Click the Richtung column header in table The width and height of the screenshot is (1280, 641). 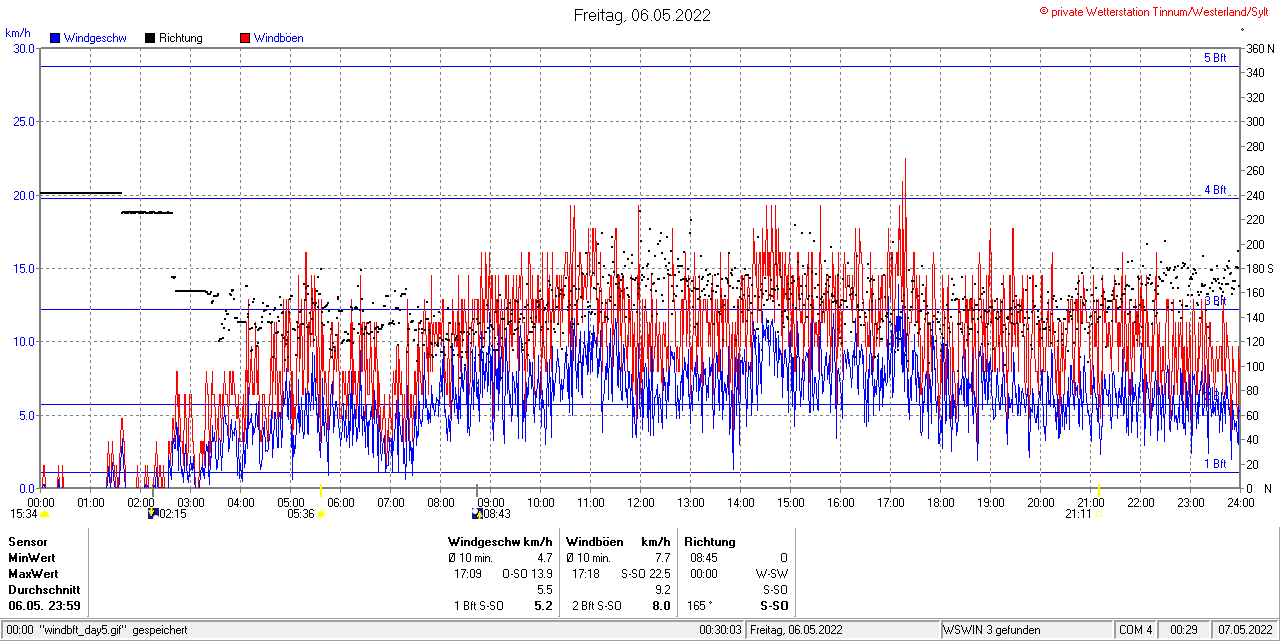coord(710,542)
